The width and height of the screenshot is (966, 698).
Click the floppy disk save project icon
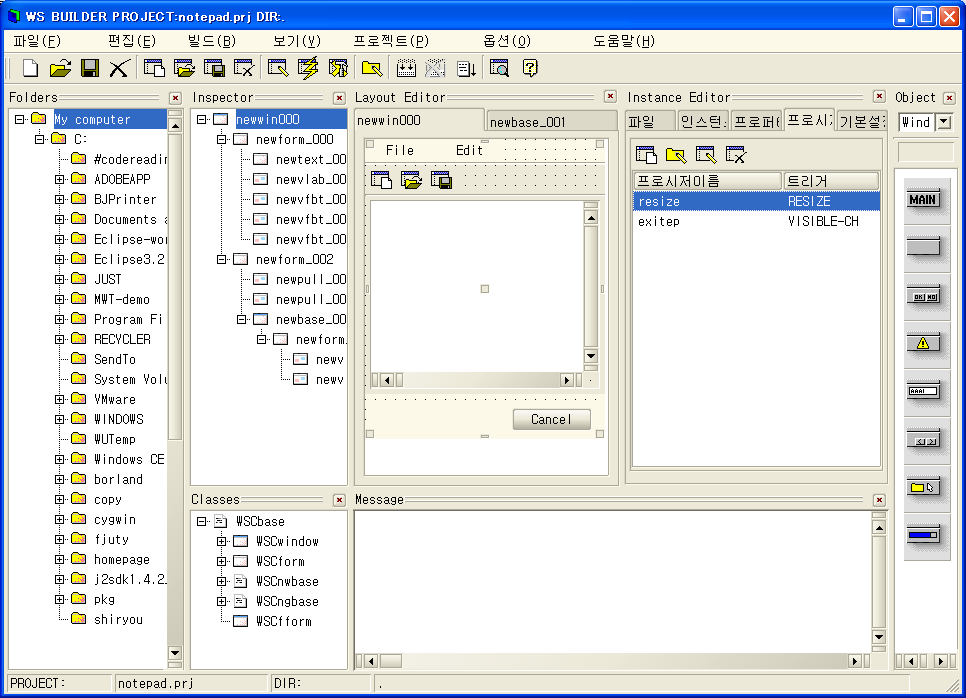[90, 68]
